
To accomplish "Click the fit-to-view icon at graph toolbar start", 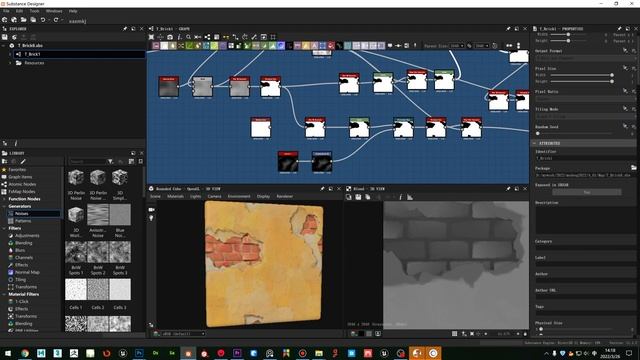I will click(x=151, y=37).
